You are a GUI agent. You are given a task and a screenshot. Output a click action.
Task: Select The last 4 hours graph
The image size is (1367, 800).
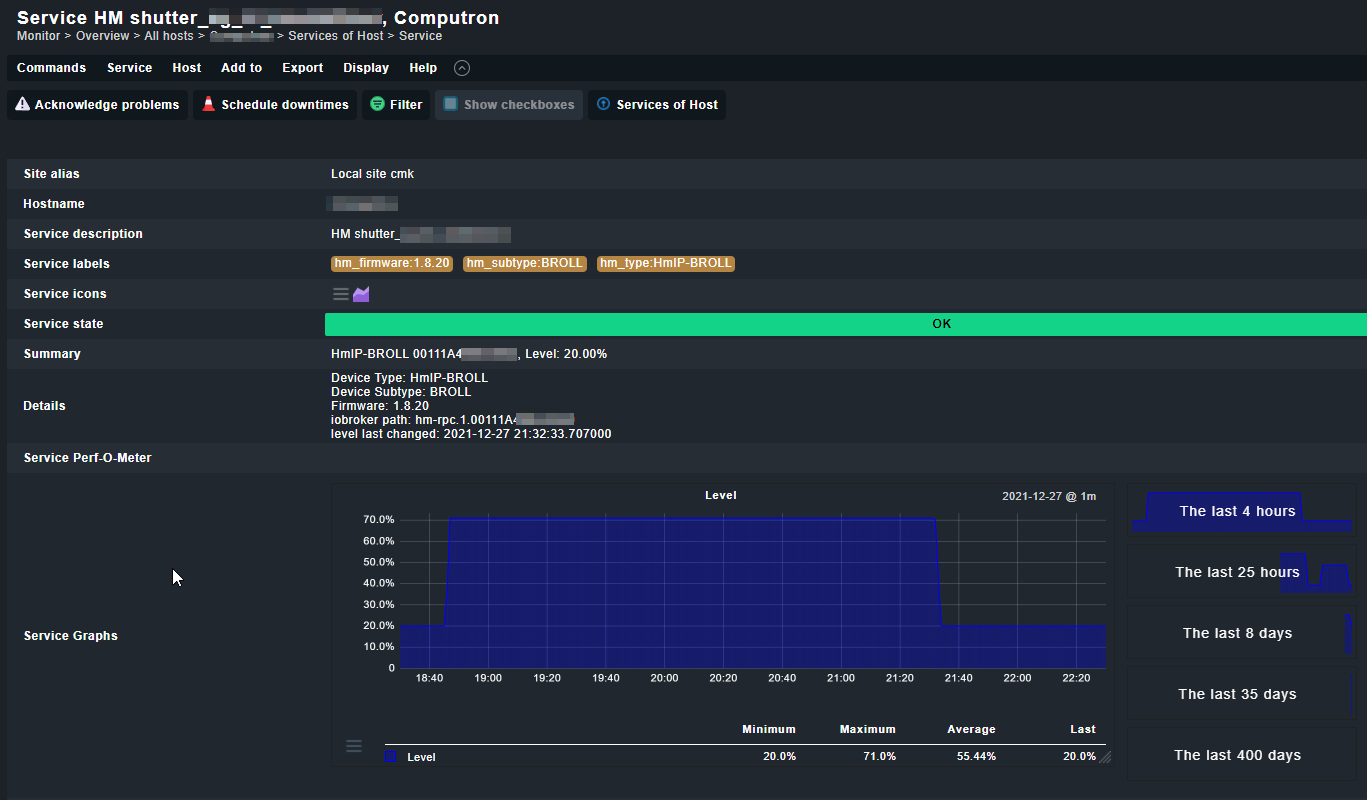(x=1241, y=511)
